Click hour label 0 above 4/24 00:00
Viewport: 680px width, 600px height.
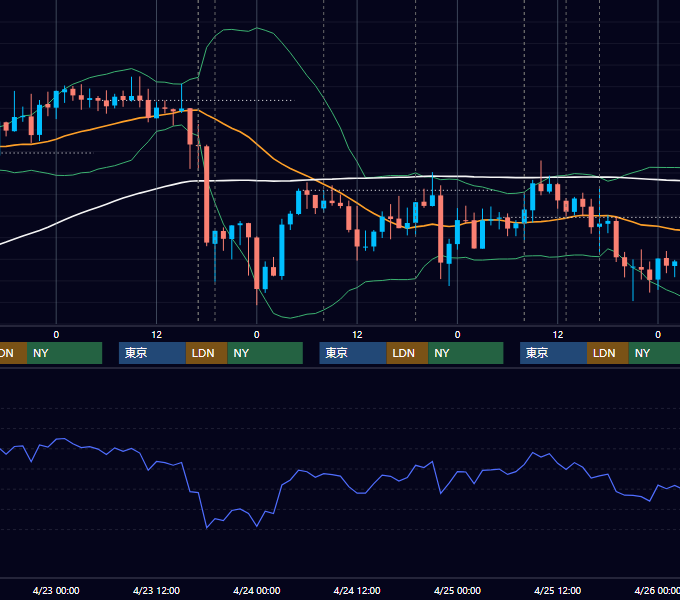coord(257,335)
